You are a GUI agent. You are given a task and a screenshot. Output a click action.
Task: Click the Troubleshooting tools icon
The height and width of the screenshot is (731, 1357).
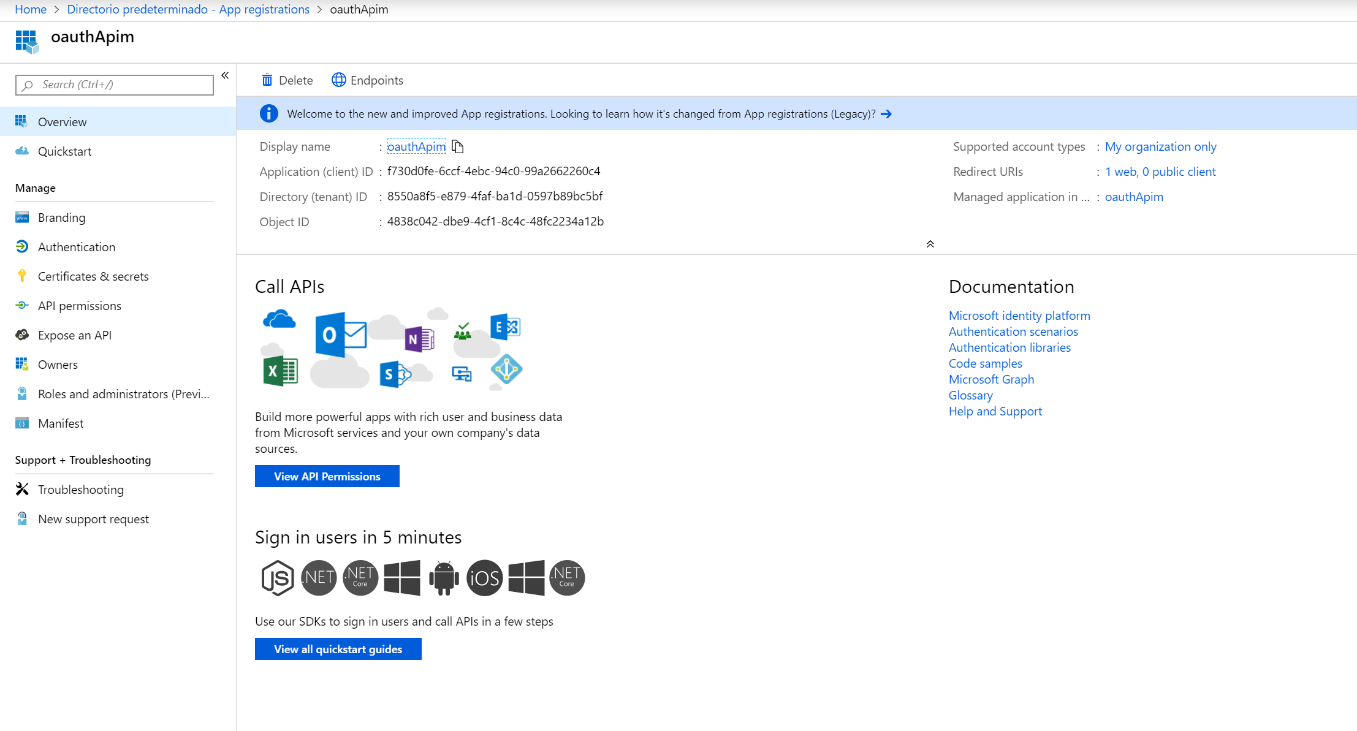22,490
